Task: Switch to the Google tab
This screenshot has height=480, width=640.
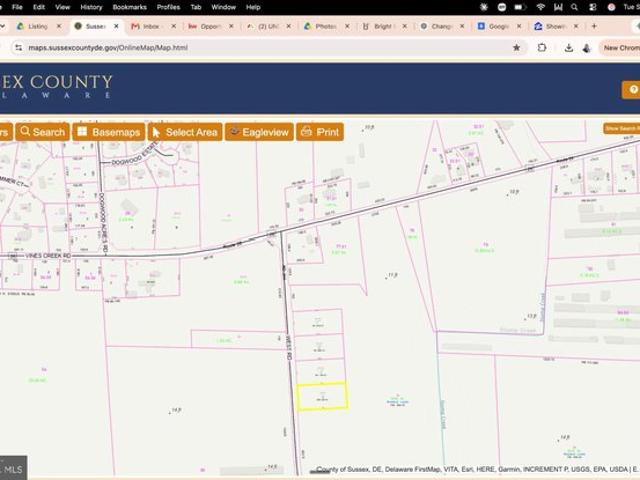Action: pyautogui.click(x=499, y=26)
